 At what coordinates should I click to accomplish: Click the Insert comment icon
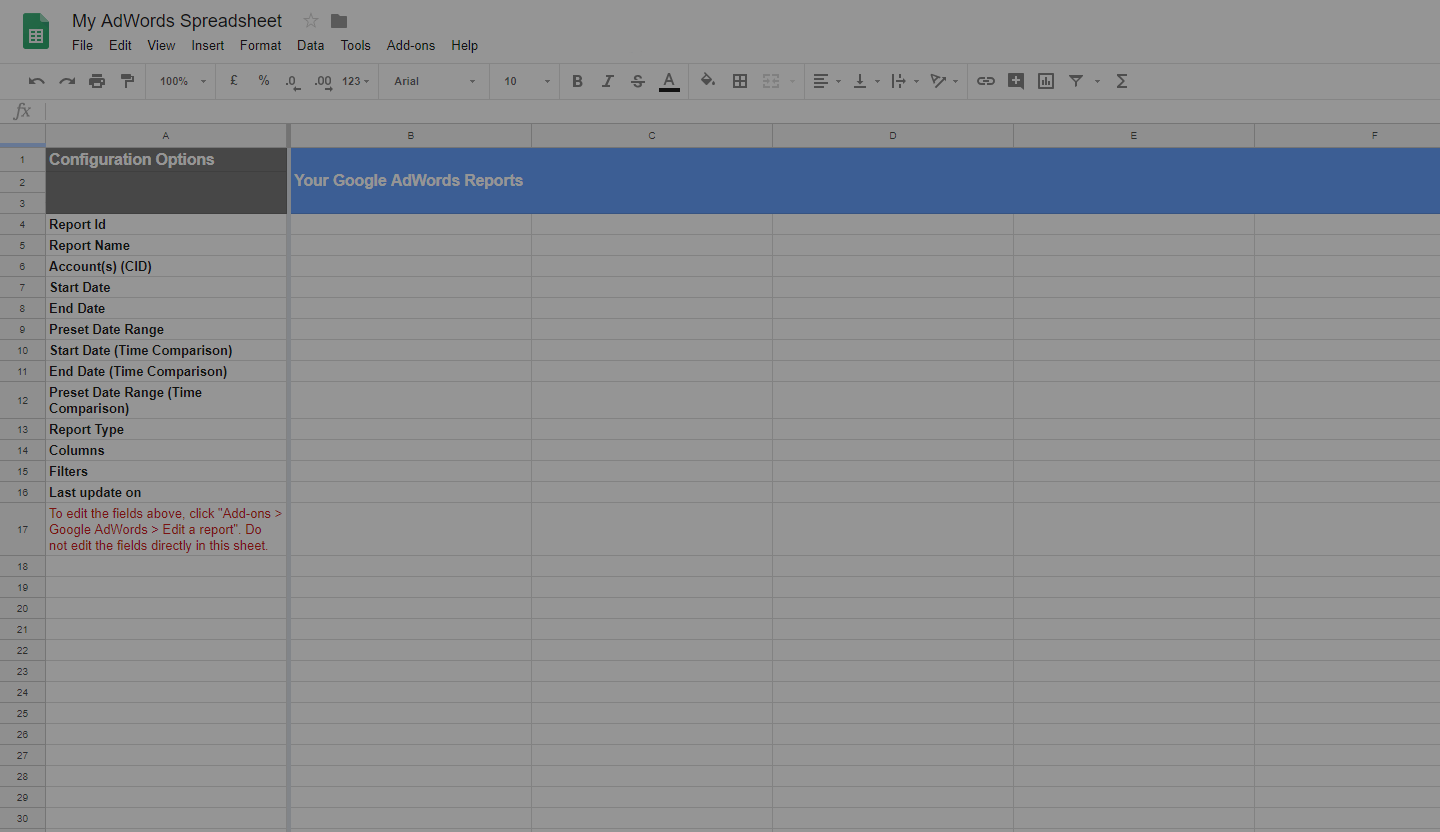(x=1016, y=81)
